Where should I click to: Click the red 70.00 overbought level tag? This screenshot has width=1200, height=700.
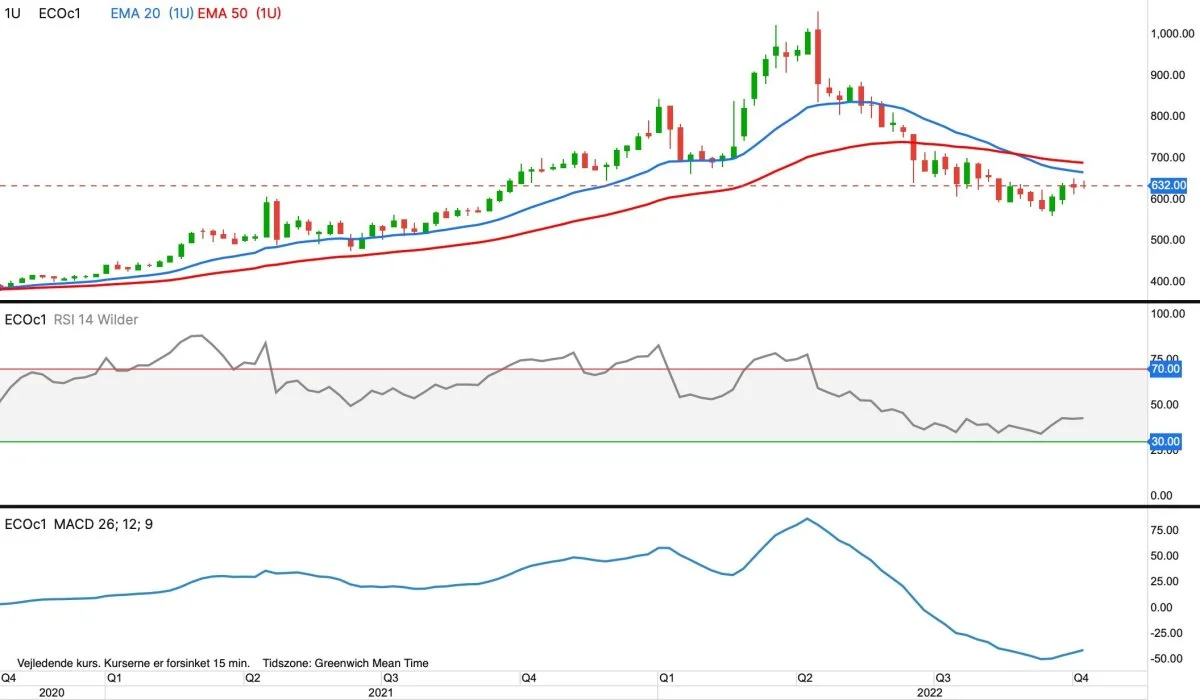click(x=1166, y=369)
